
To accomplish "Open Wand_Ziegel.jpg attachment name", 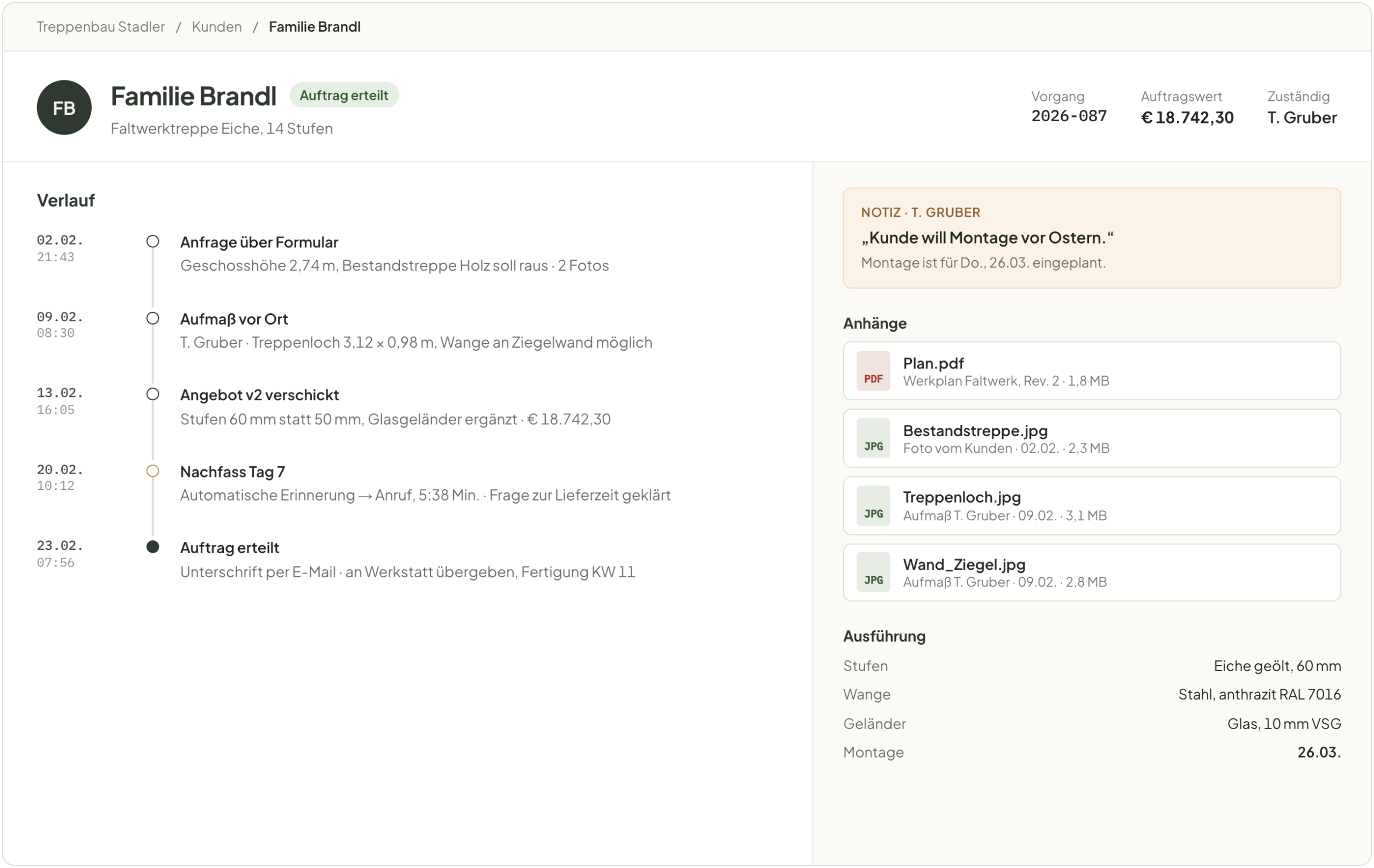I will coord(964,564).
